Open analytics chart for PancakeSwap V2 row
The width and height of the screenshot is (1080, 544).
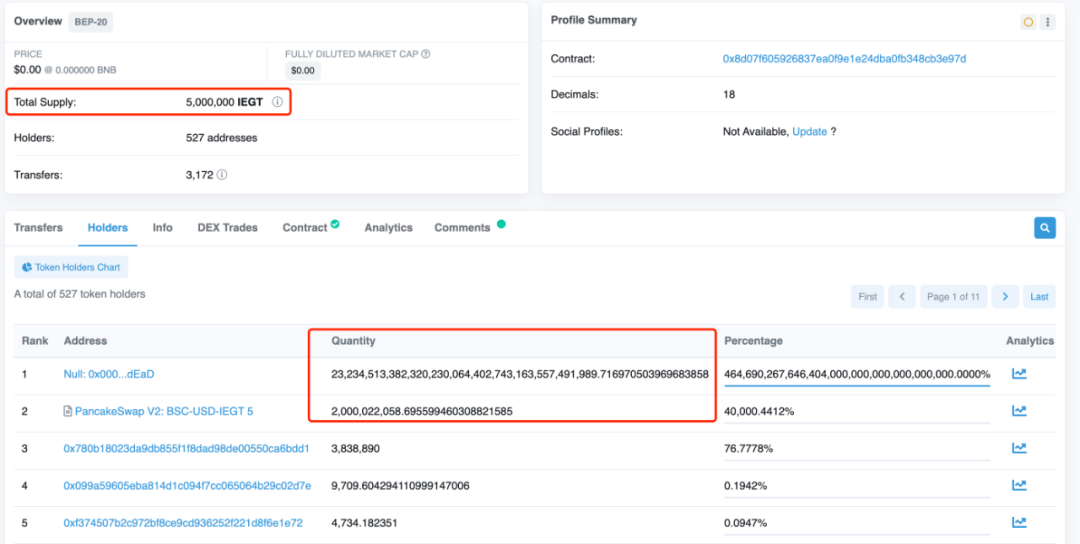[x=1019, y=411]
